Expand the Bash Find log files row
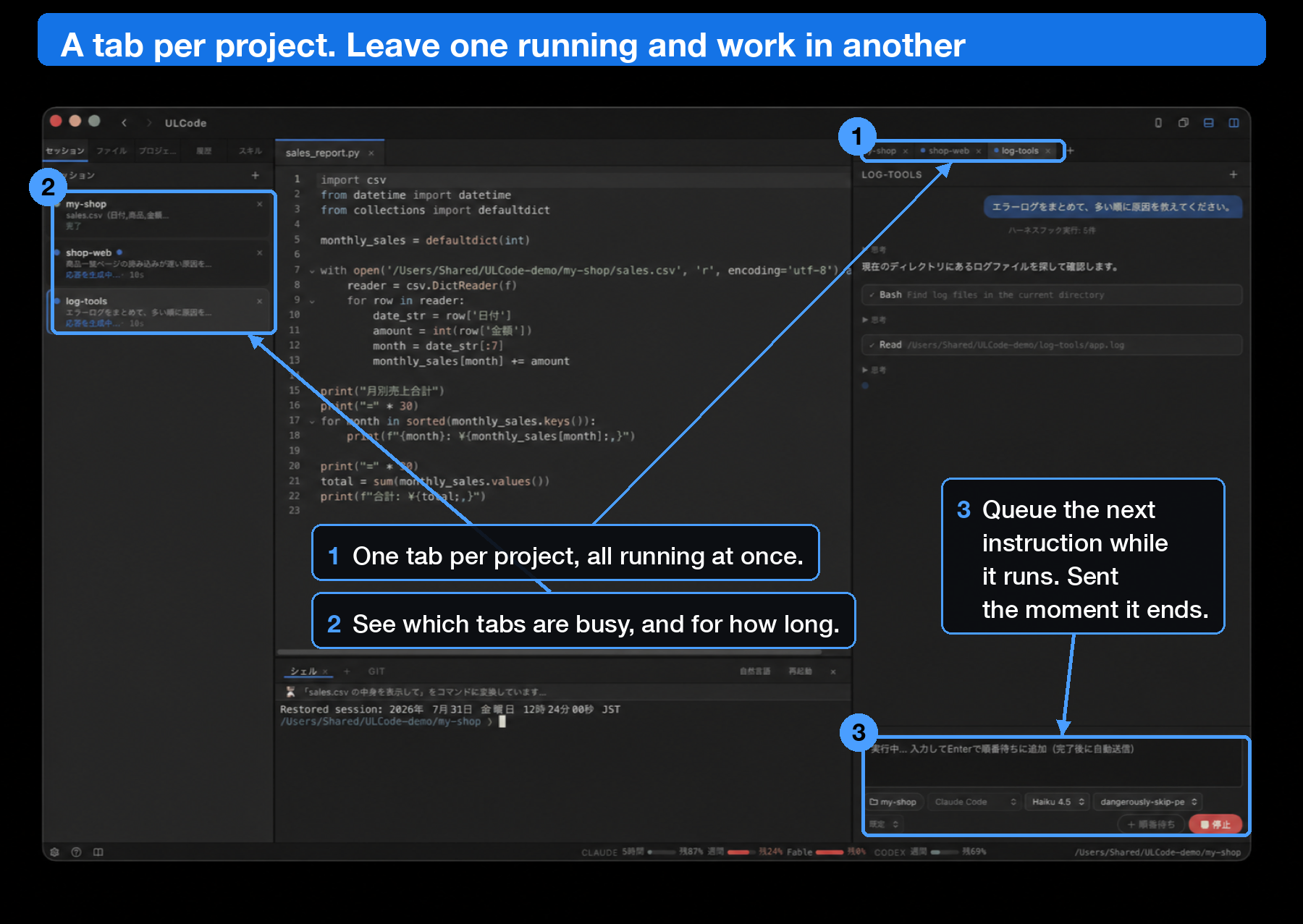 point(1052,294)
